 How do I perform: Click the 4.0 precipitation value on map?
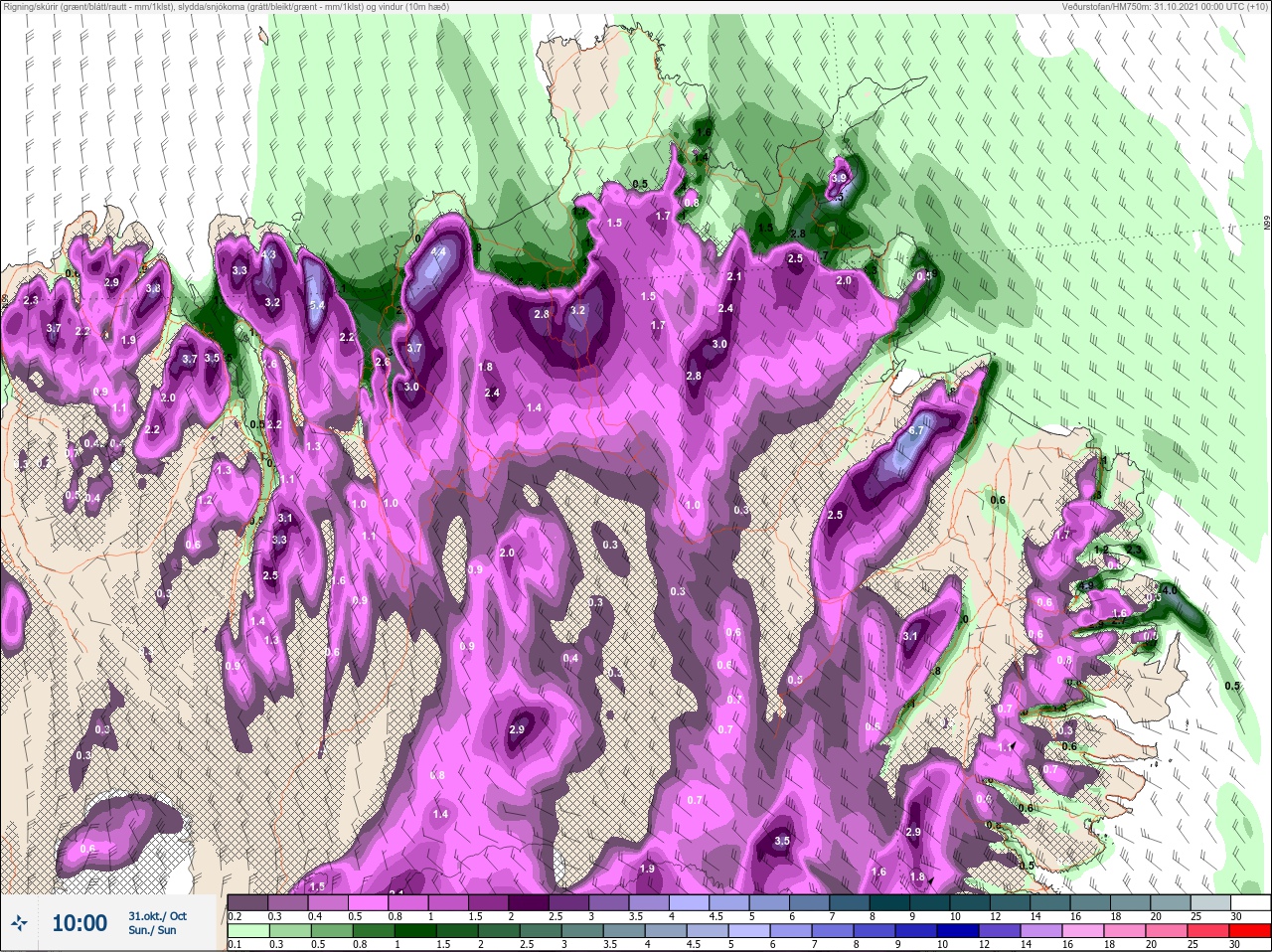tap(1169, 590)
